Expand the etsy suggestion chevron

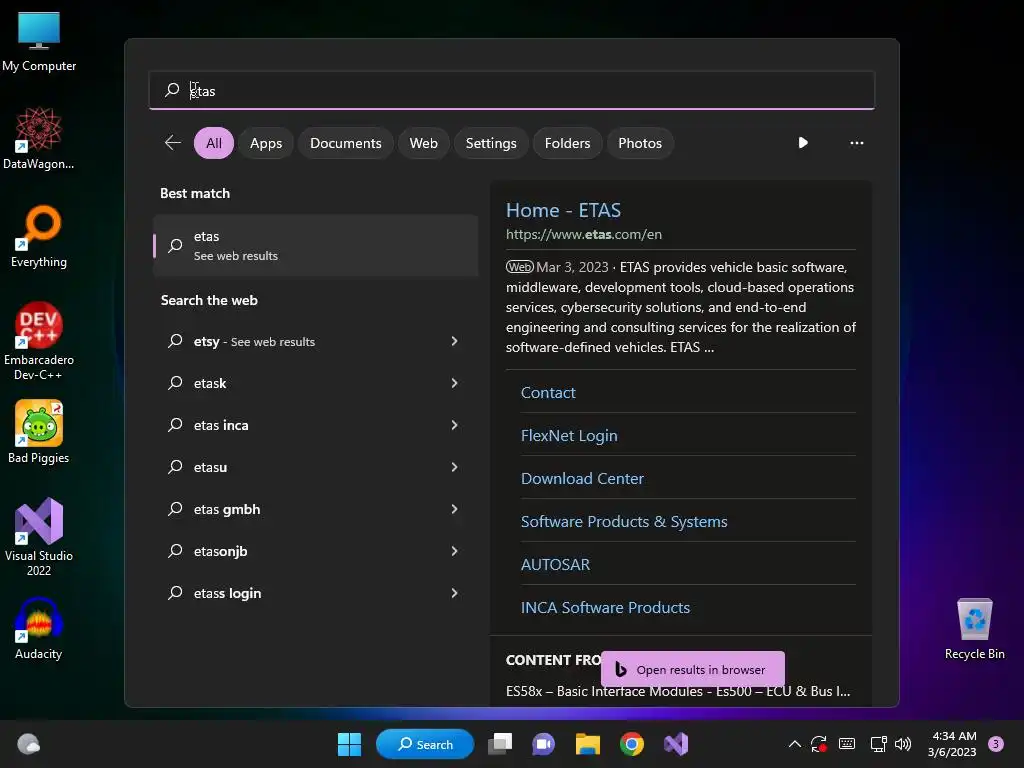pyautogui.click(x=454, y=341)
